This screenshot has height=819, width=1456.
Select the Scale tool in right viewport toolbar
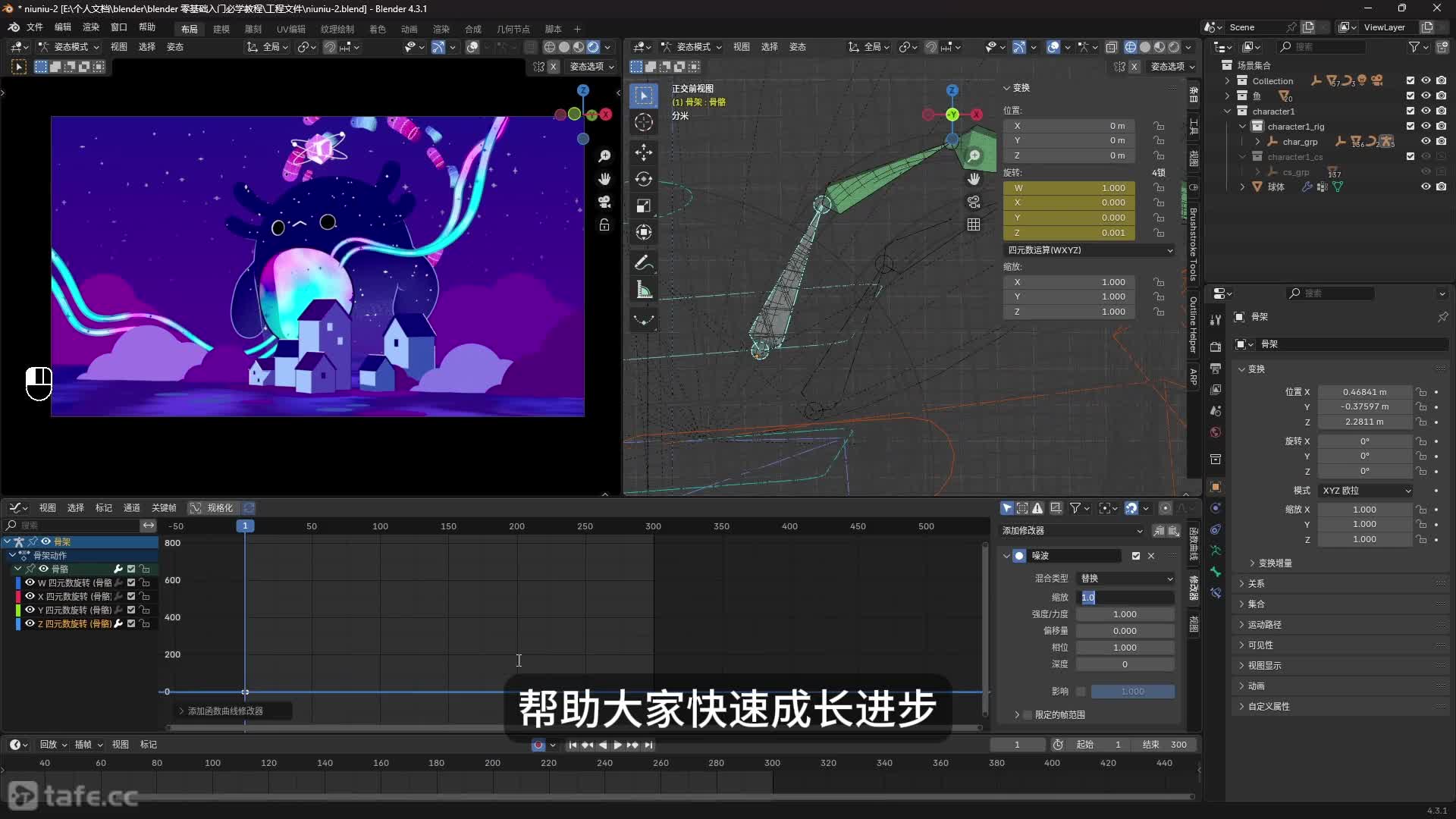[643, 206]
